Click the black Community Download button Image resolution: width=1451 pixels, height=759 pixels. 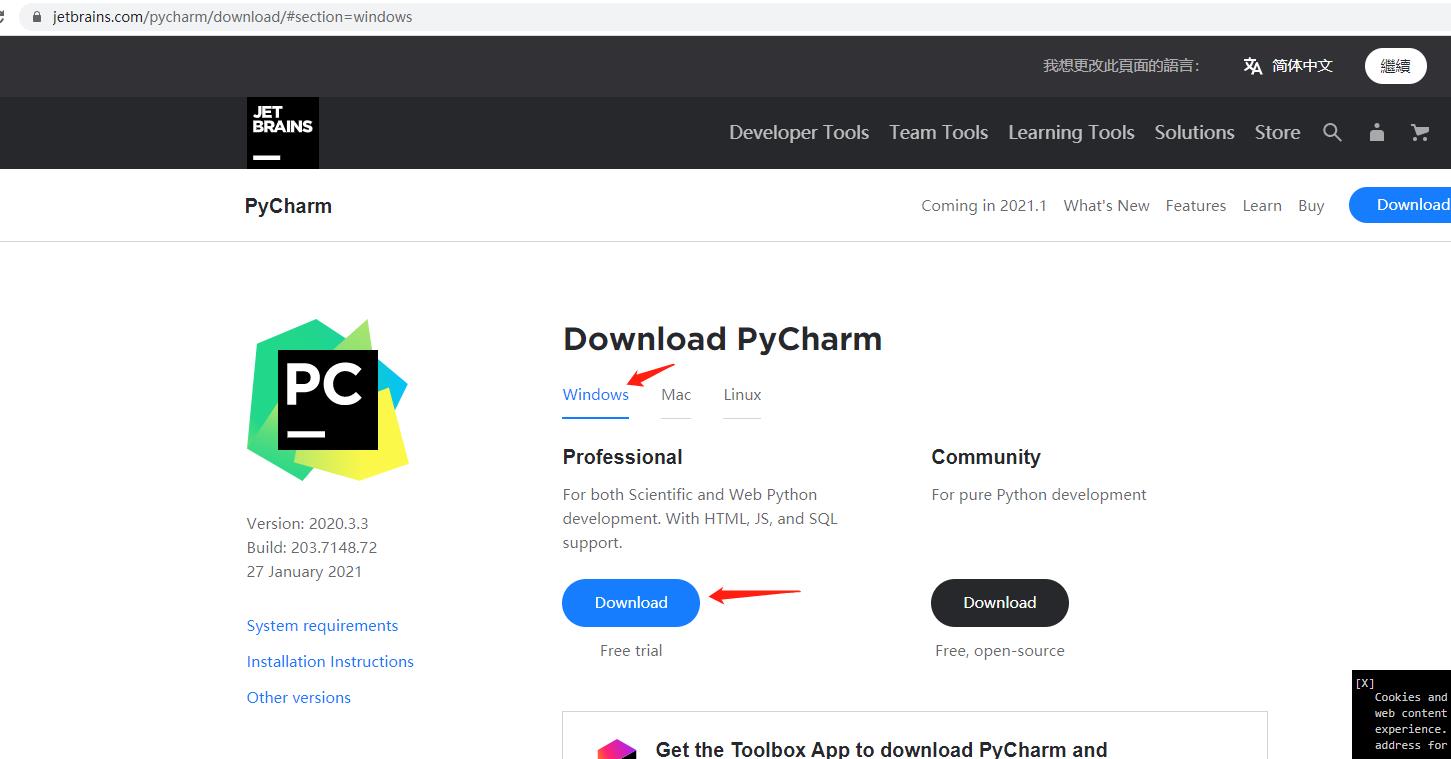point(1000,603)
